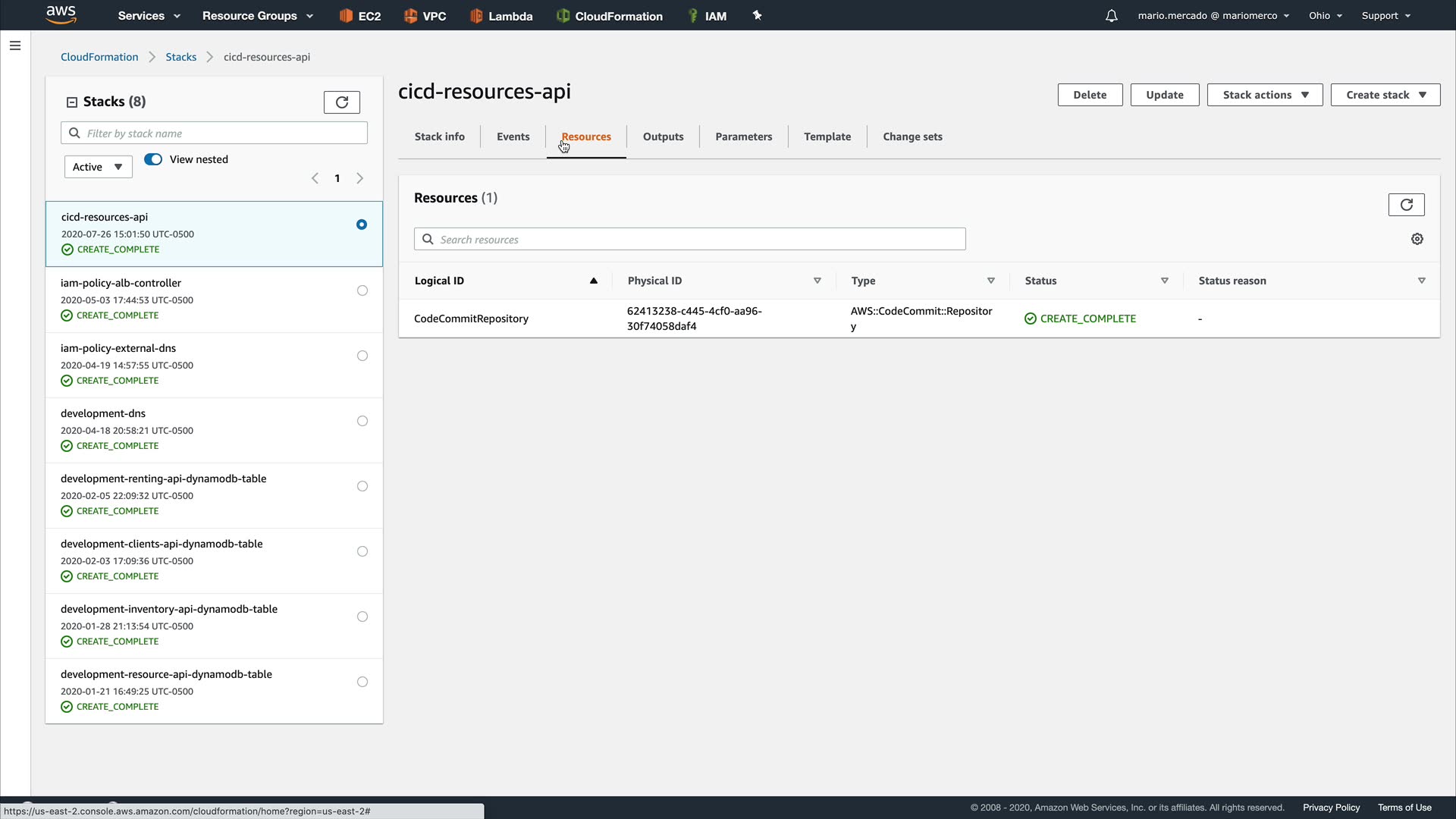Click the pin shortcuts icon in navbar
1456x819 pixels.
[x=757, y=15]
